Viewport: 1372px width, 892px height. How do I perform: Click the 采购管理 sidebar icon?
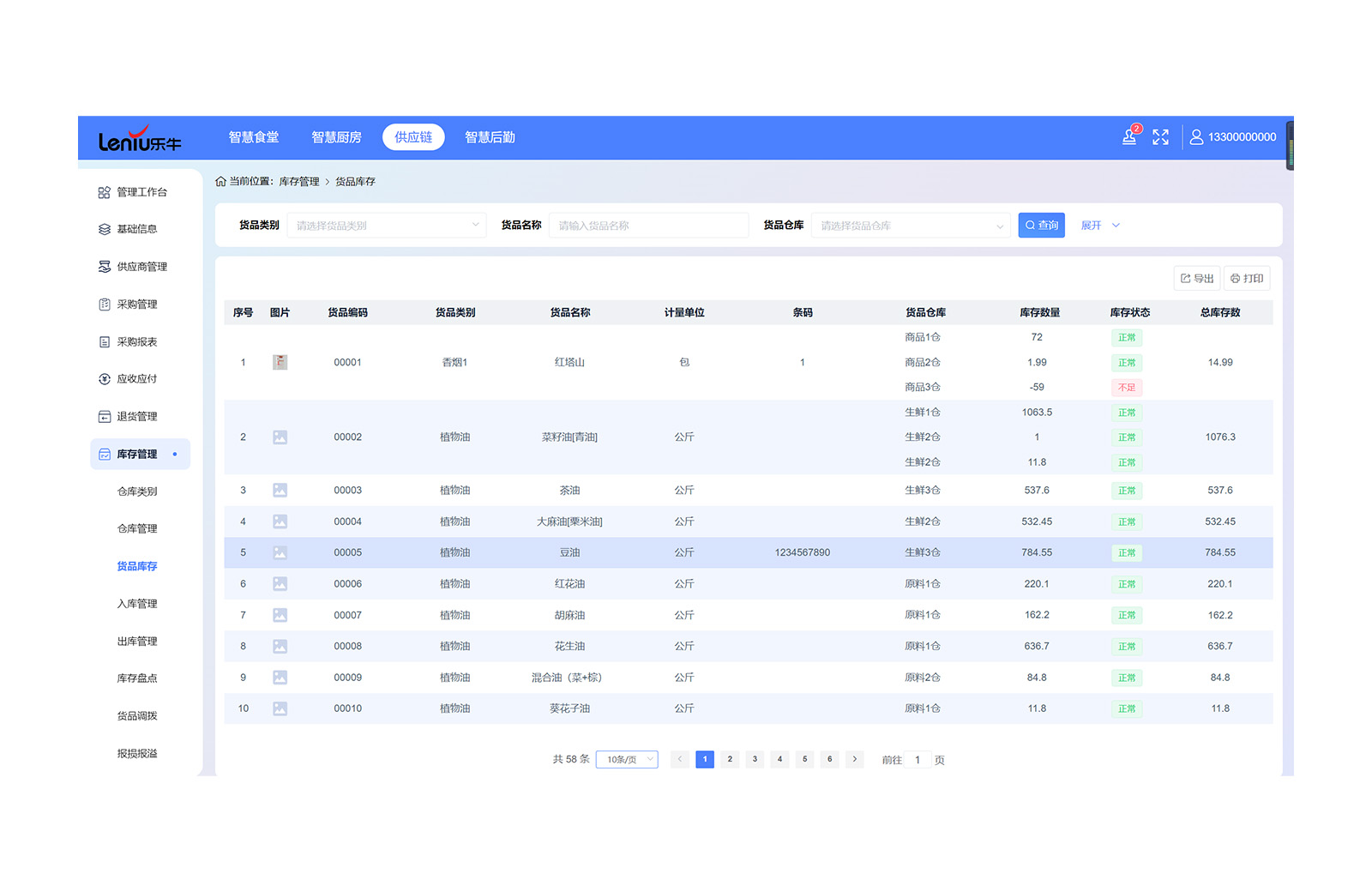pyautogui.click(x=105, y=304)
